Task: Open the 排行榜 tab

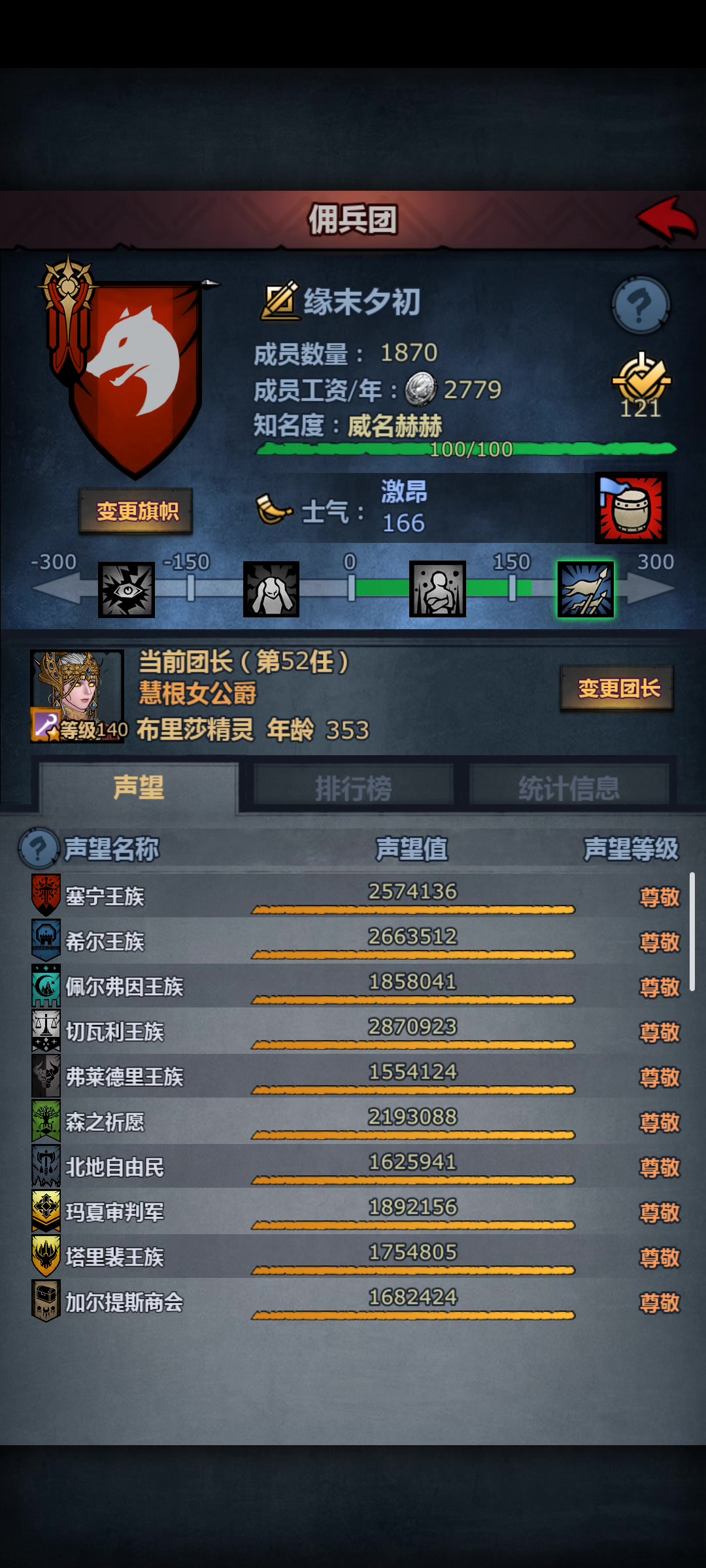Action: click(x=354, y=787)
